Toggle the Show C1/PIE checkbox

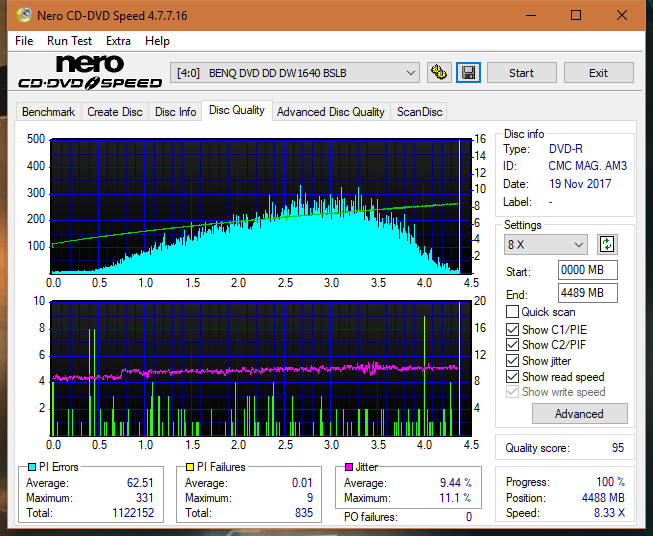coord(512,329)
